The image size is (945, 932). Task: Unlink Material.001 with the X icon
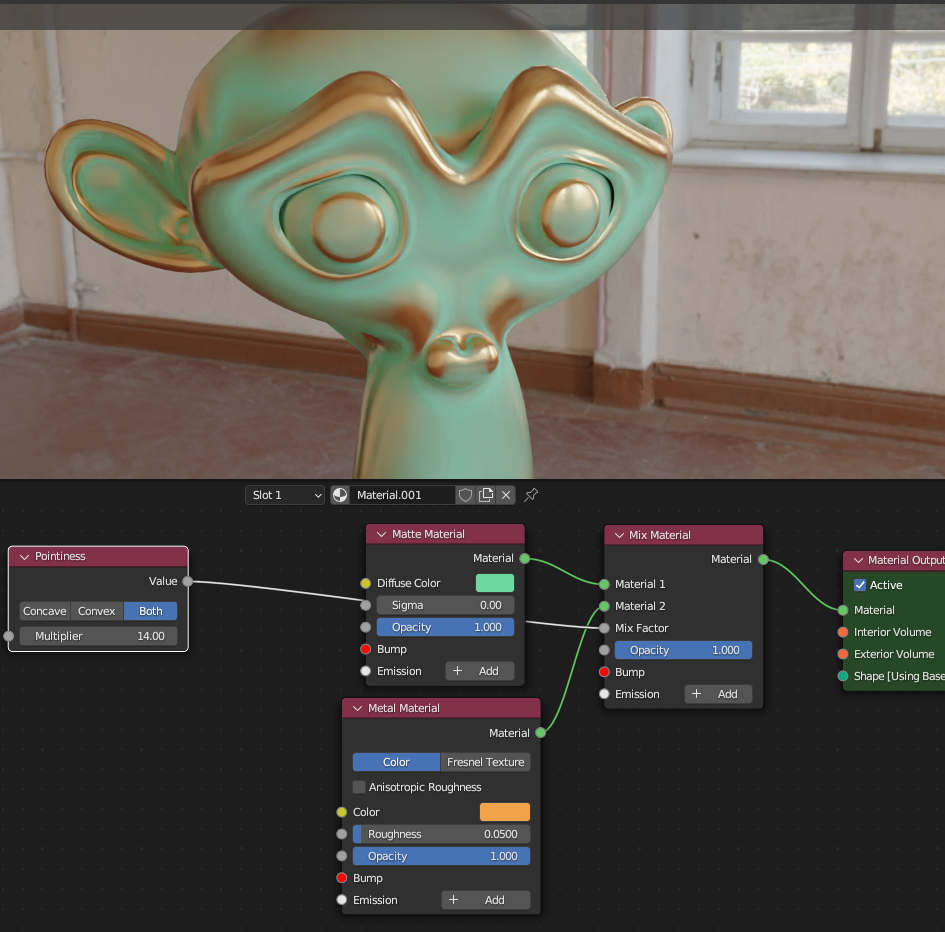[x=506, y=495]
